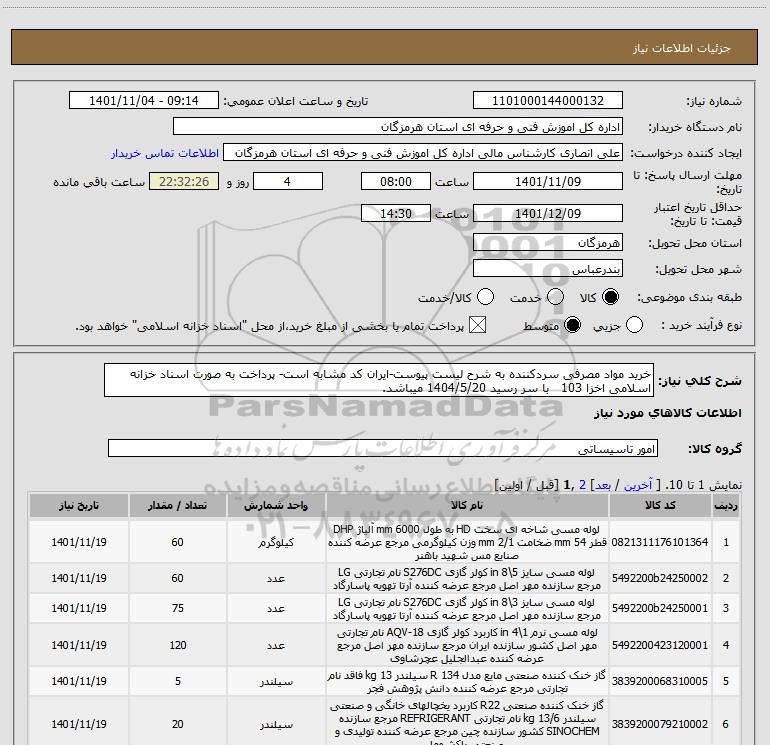Select the جزیی purchase type radio
This screenshot has height=745, width=770.
[634, 325]
